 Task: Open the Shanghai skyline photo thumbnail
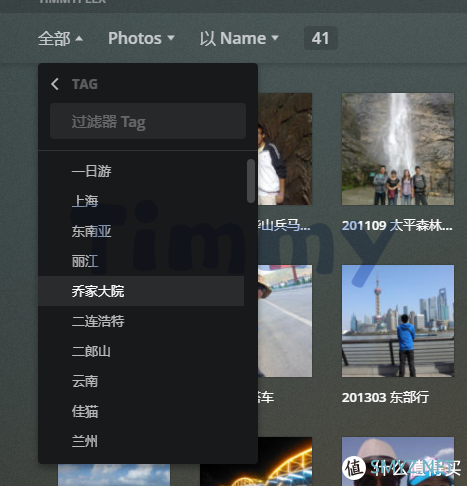point(398,321)
